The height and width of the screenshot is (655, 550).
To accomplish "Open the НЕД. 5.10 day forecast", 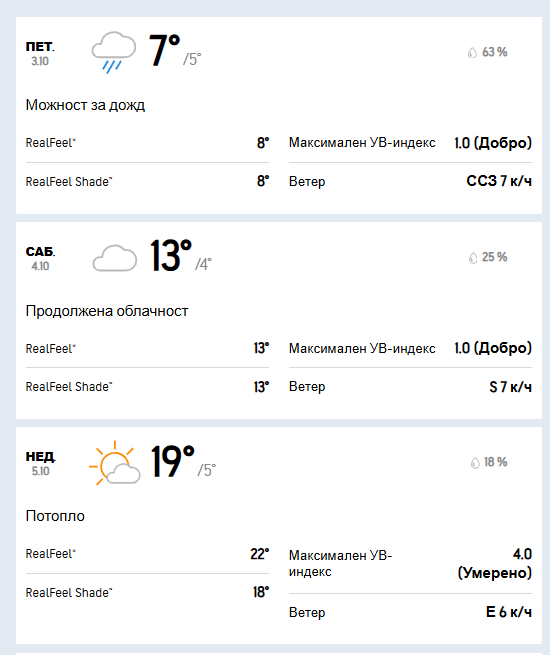I will coord(40,463).
